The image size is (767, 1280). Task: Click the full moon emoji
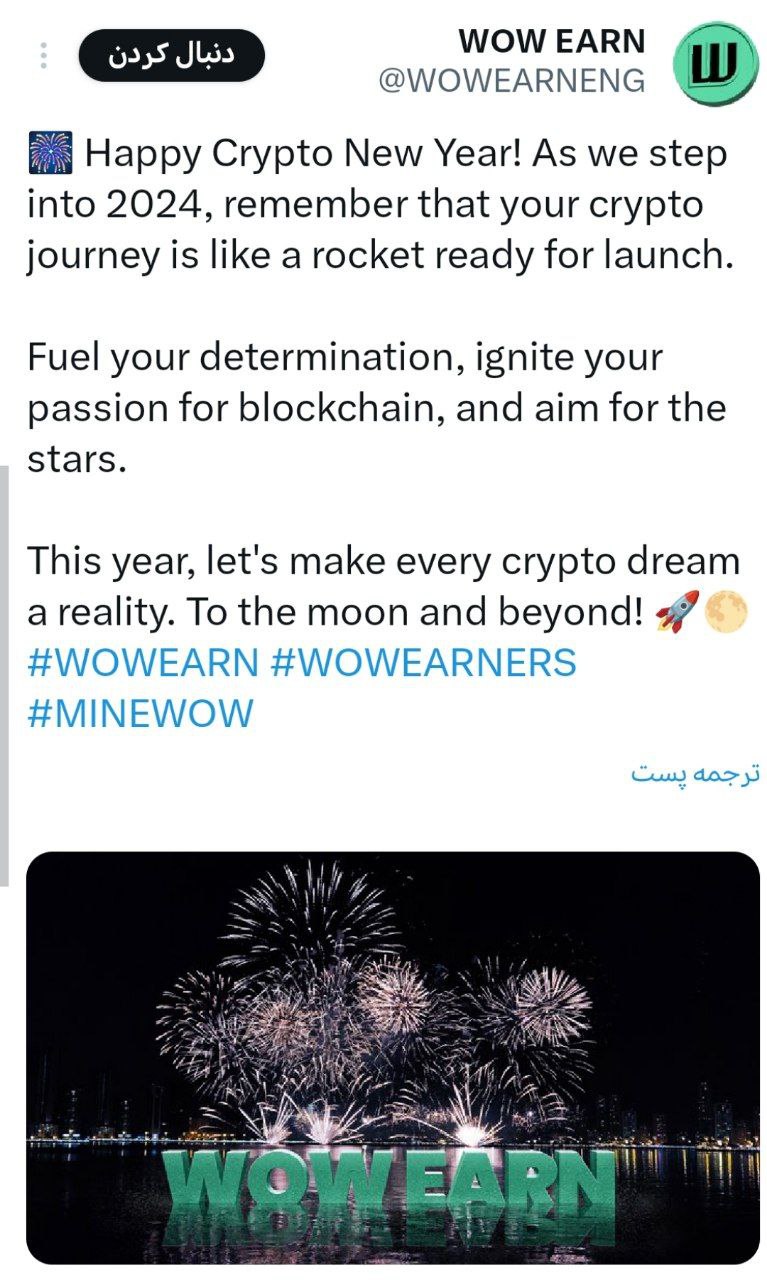(726, 612)
